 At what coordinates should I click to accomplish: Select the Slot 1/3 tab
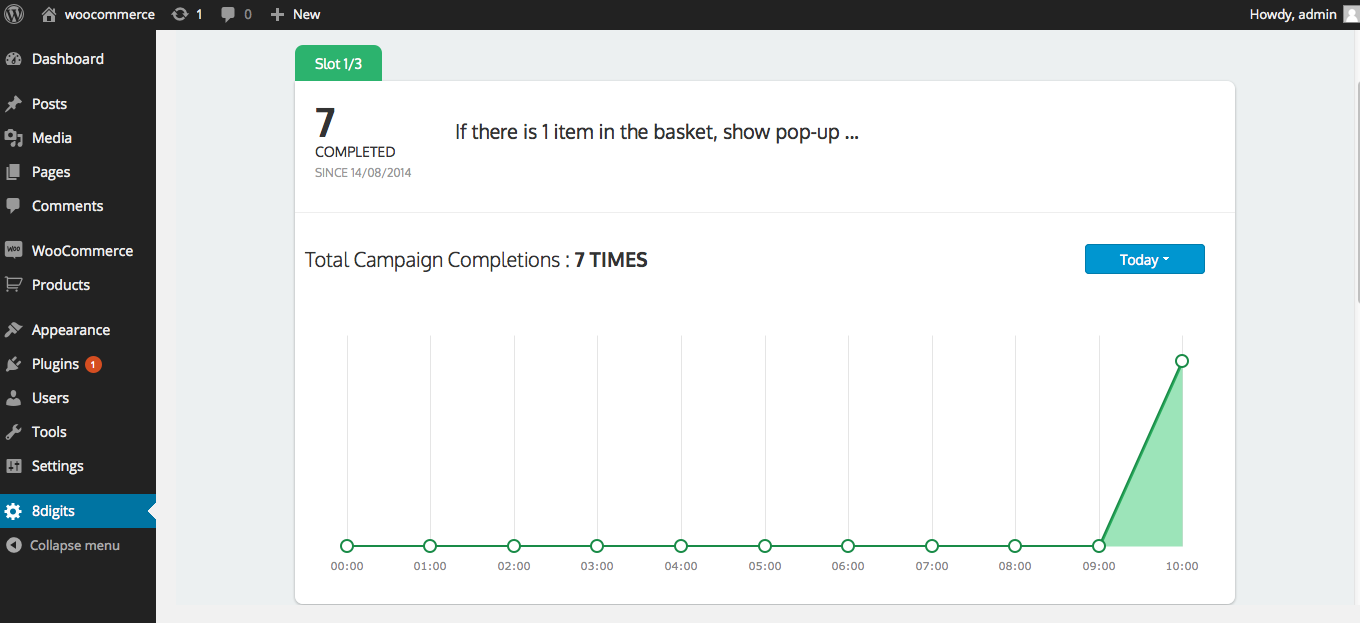click(x=338, y=63)
